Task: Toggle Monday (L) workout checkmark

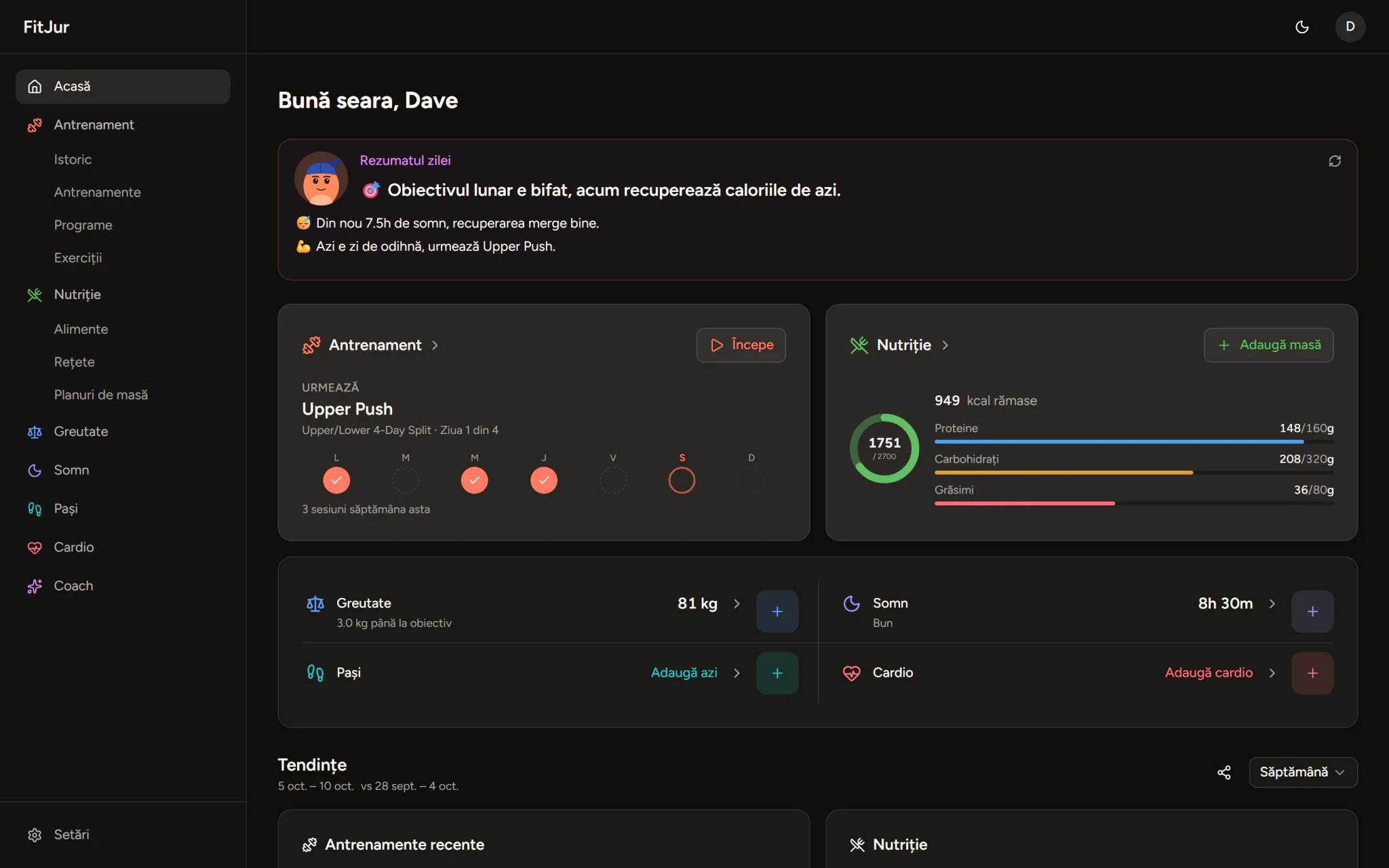Action: [x=336, y=480]
